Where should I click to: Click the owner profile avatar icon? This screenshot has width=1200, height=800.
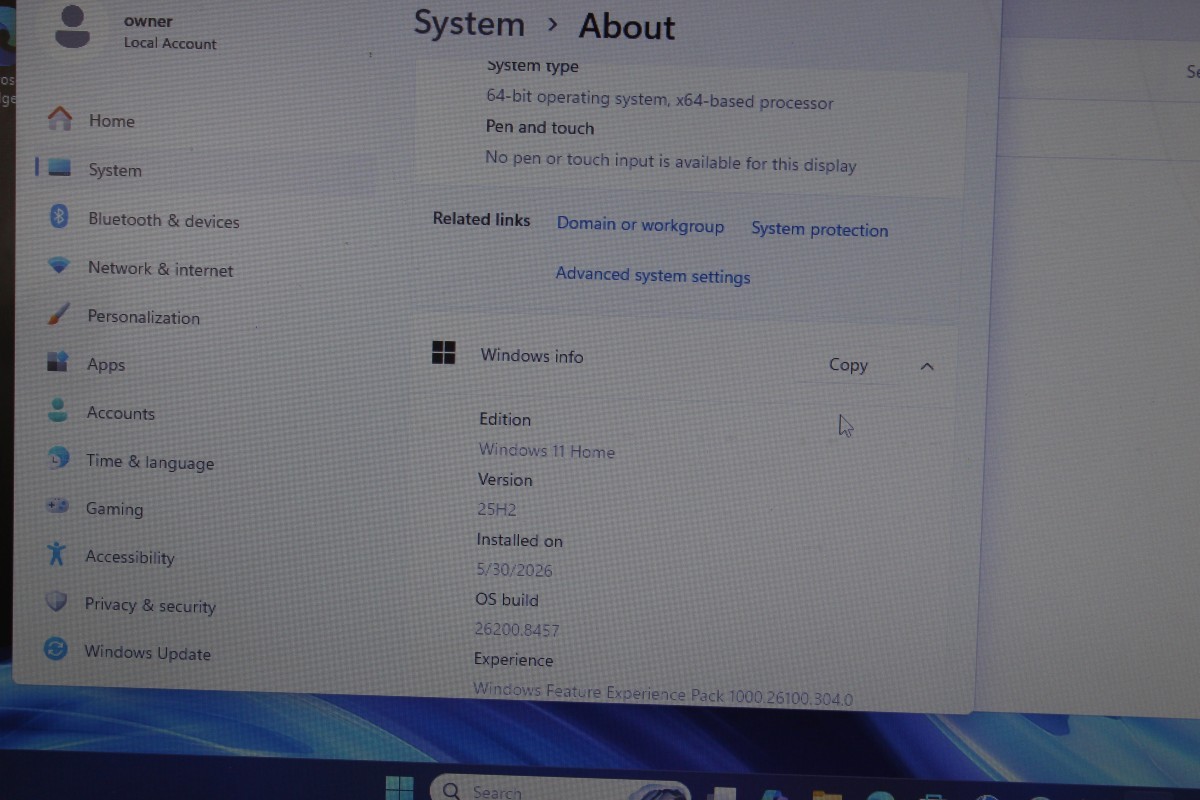(73, 27)
